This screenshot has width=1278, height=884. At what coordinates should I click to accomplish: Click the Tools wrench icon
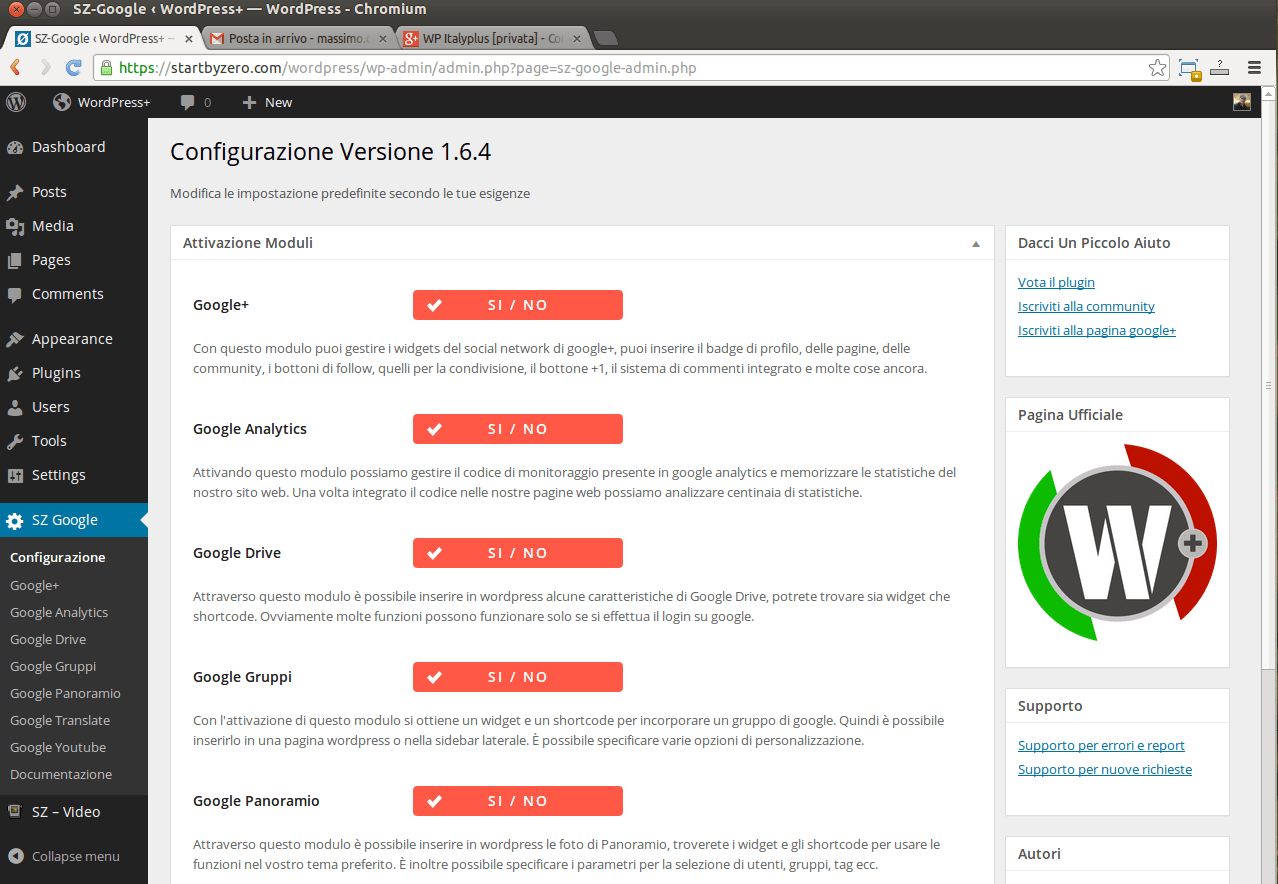pos(15,441)
